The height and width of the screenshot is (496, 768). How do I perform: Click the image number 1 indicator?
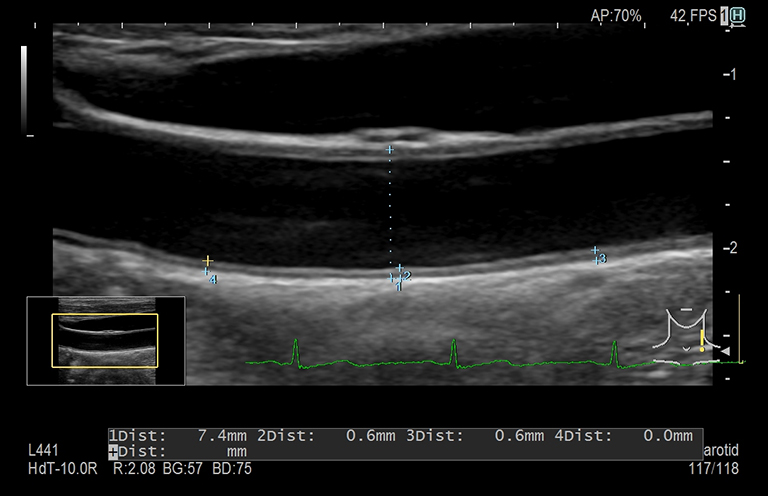[724, 15]
